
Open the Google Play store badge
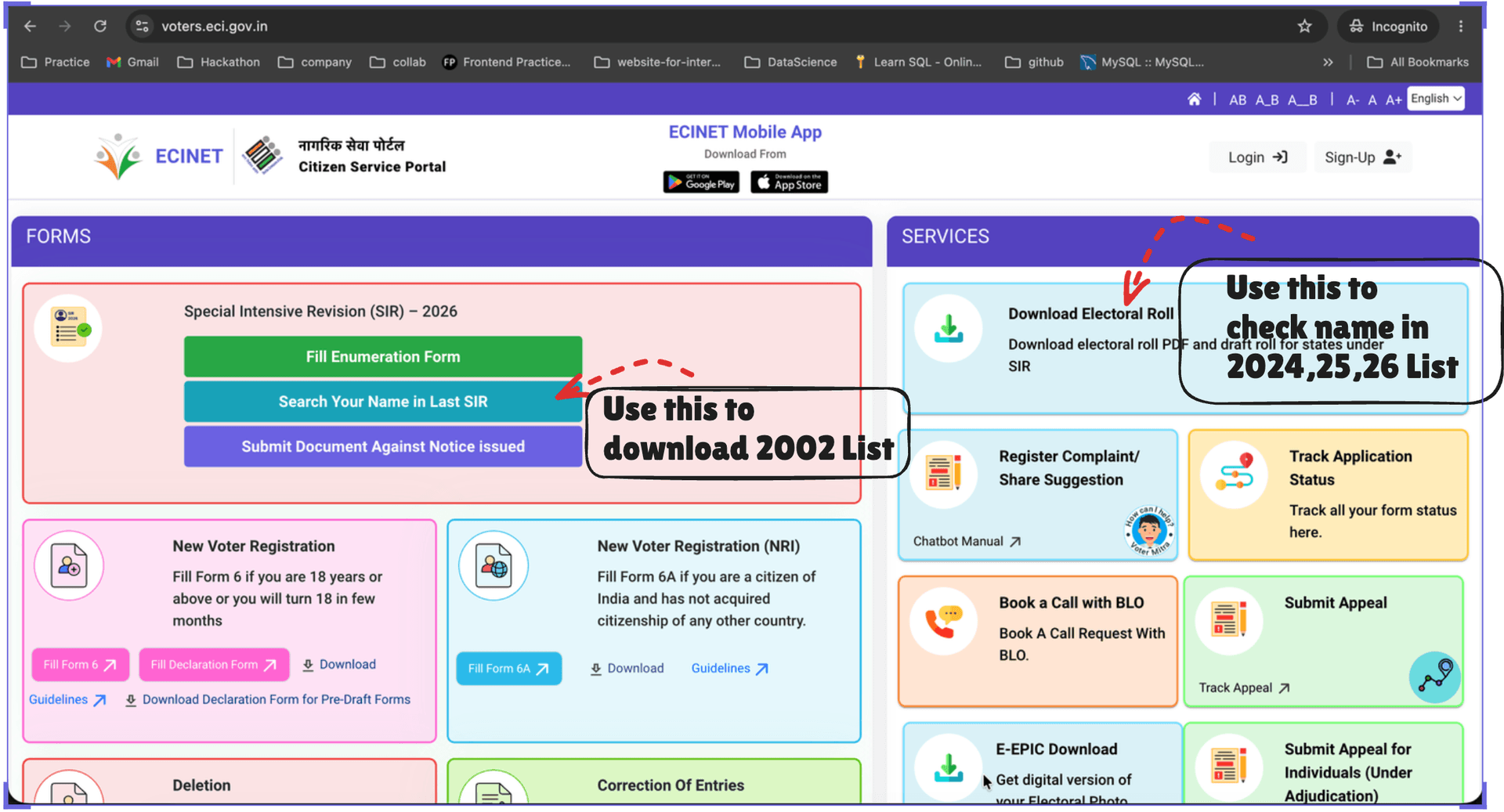[701, 182]
